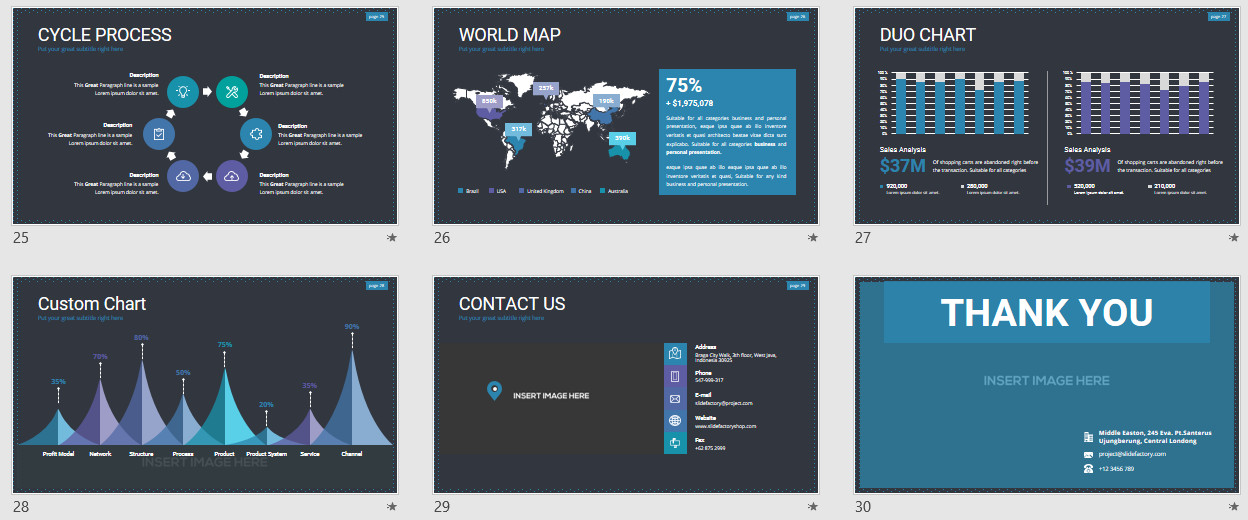Click the building icon on Thank You slide
Image resolution: width=1248 pixels, height=520 pixels.
pyautogui.click(x=1088, y=437)
